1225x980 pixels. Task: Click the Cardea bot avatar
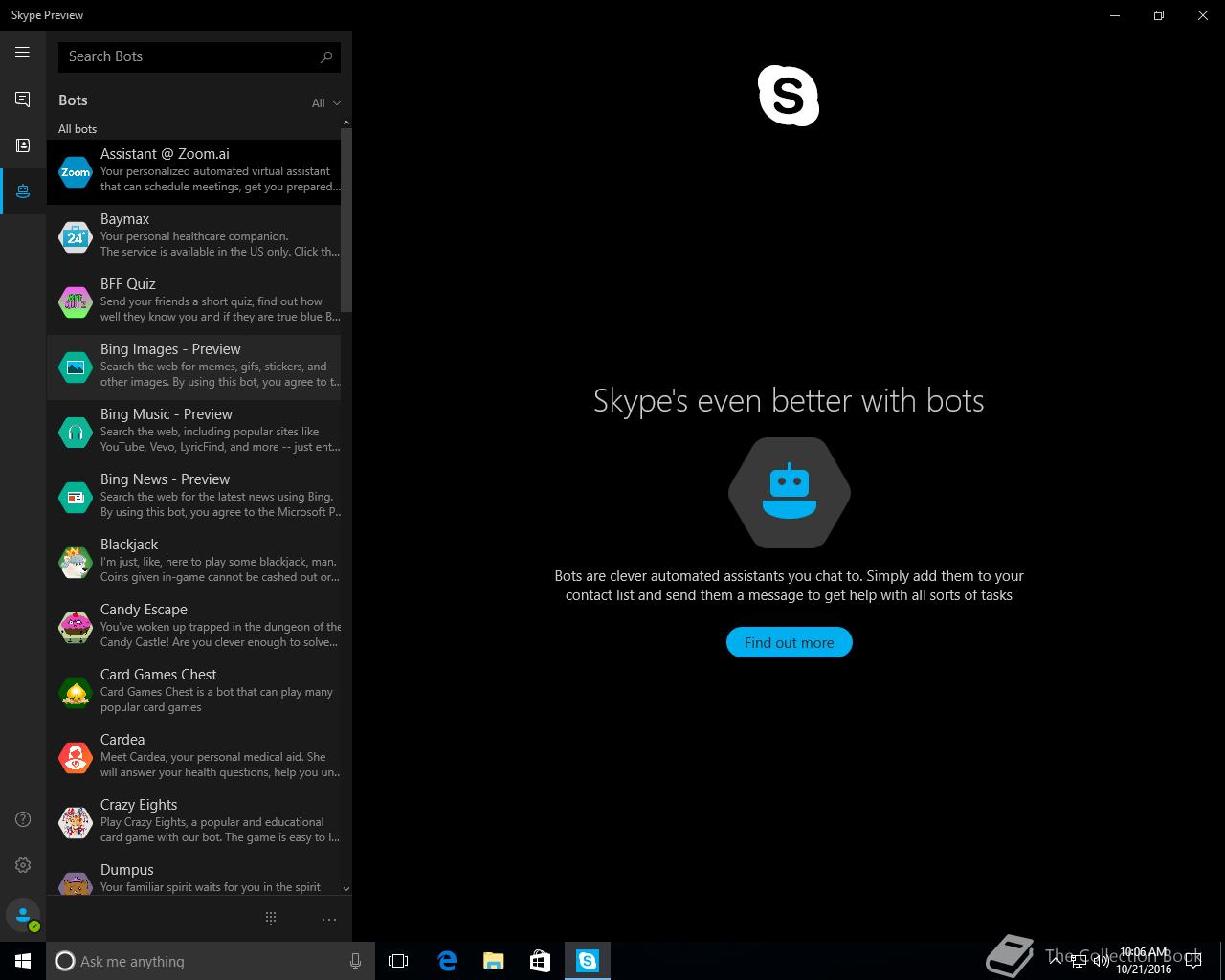pyautogui.click(x=76, y=758)
